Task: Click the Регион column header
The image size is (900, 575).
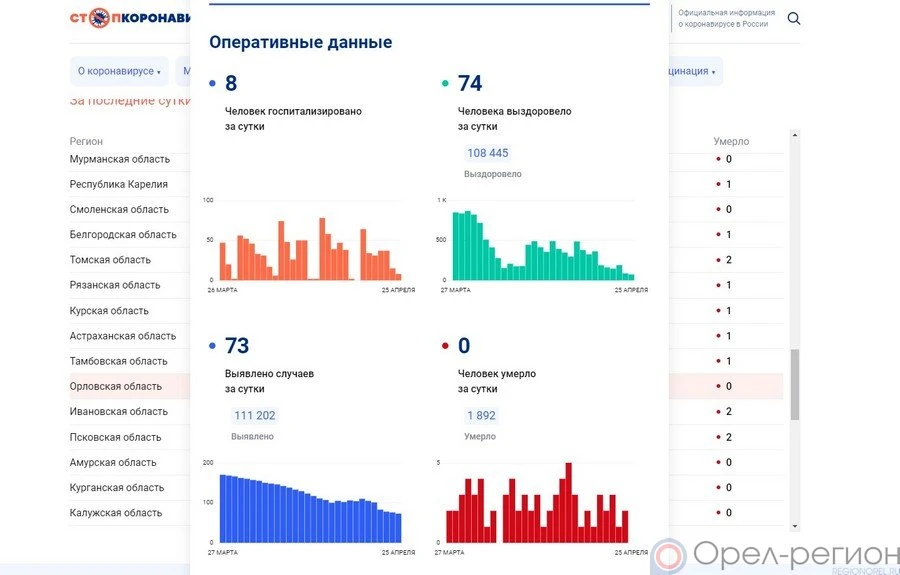Action: (x=86, y=141)
